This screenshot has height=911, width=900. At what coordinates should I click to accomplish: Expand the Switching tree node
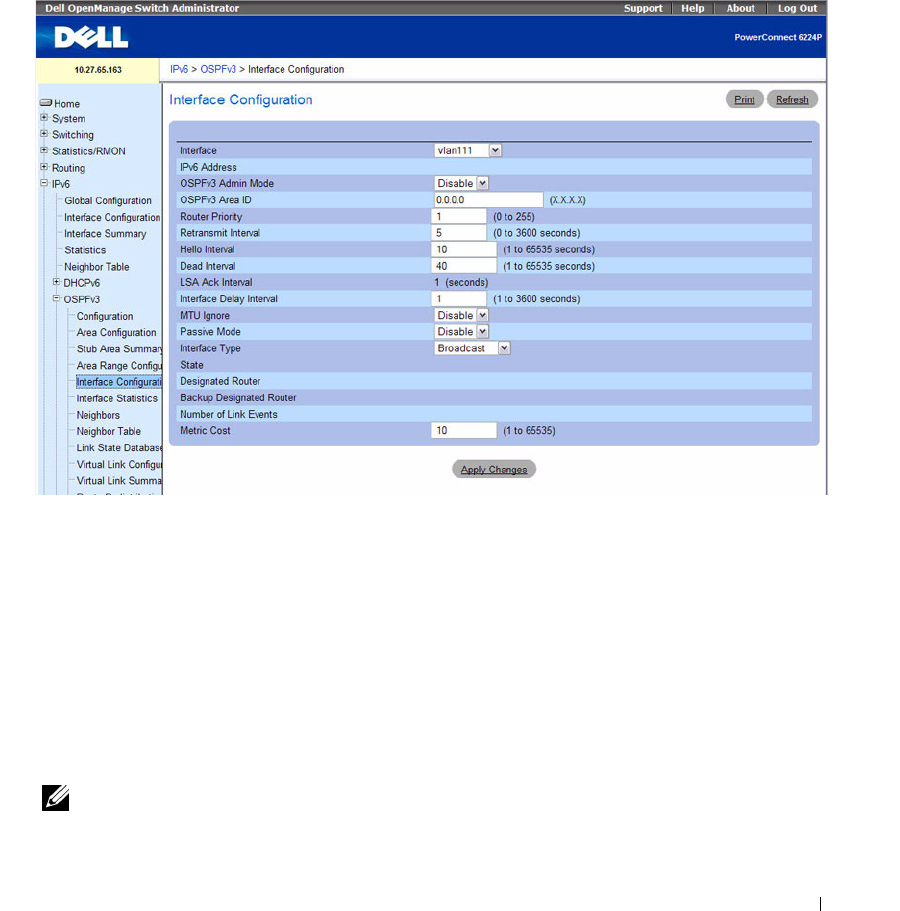pyautogui.click(x=44, y=134)
